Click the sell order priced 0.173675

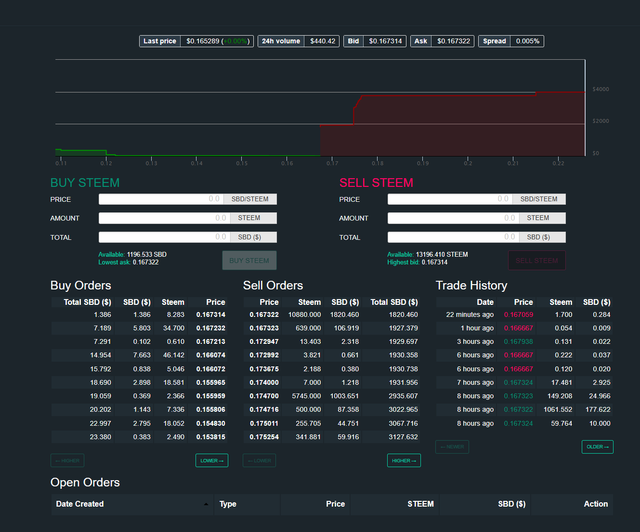tap(332, 369)
